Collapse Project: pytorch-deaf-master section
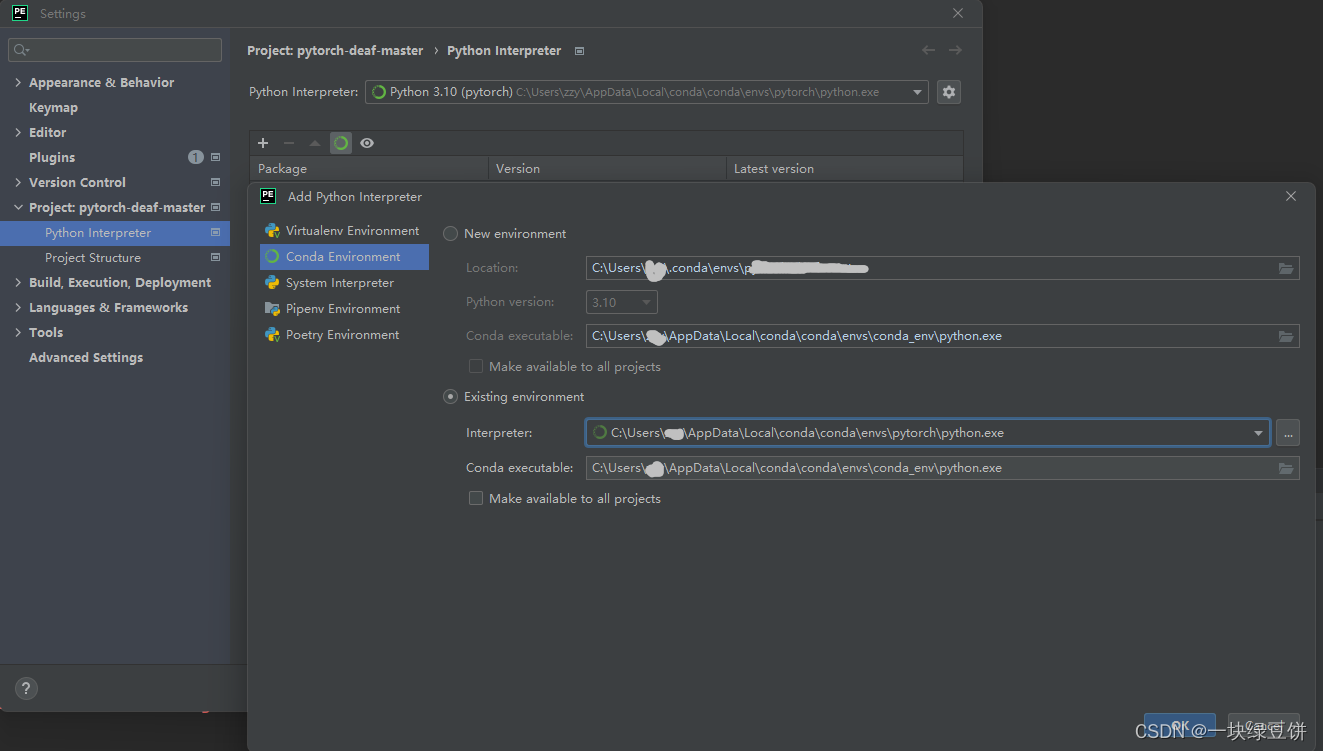The image size is (1323, 751). pos(18,207)
